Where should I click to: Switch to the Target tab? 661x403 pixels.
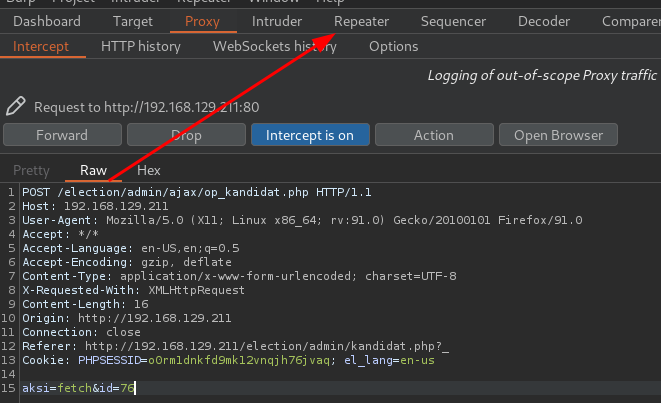point(133,21)
